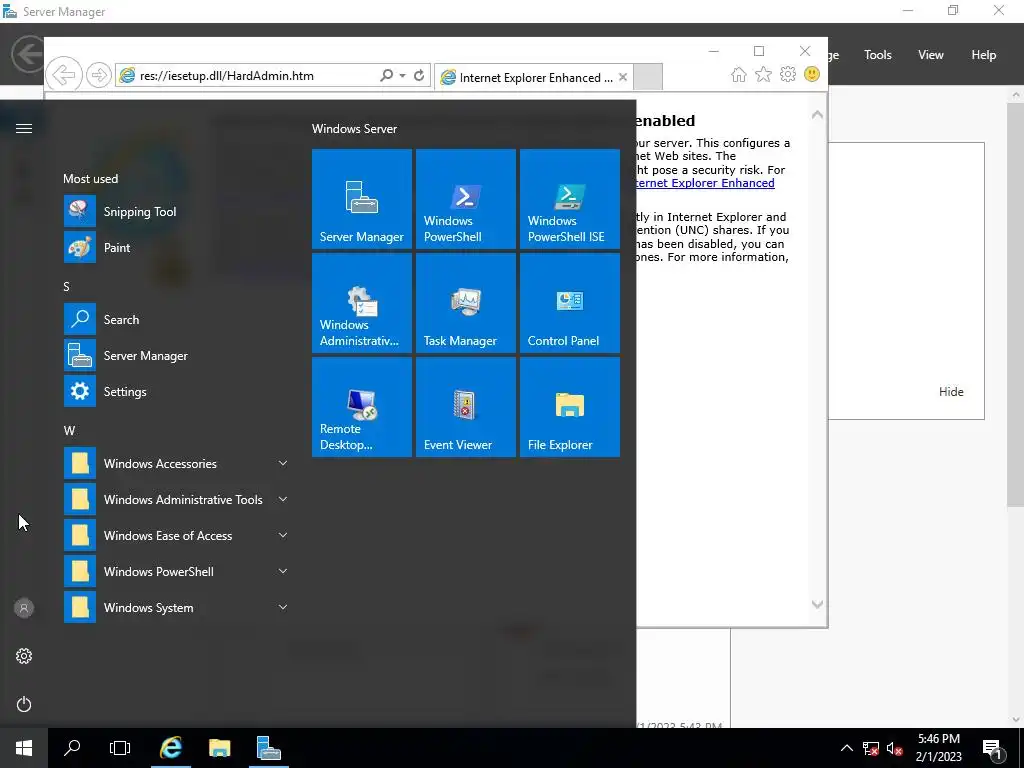Open Windows PowerShell ISE tile

coord(569,199)
